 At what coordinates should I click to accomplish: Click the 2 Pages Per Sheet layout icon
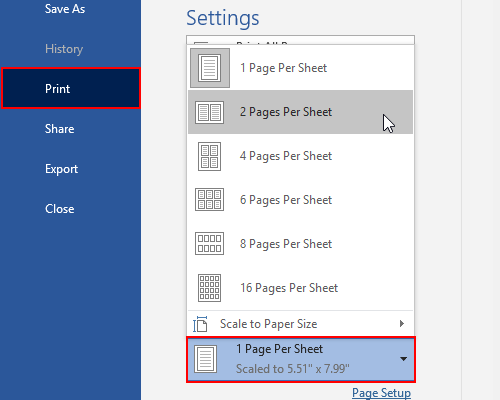[209, 112]
